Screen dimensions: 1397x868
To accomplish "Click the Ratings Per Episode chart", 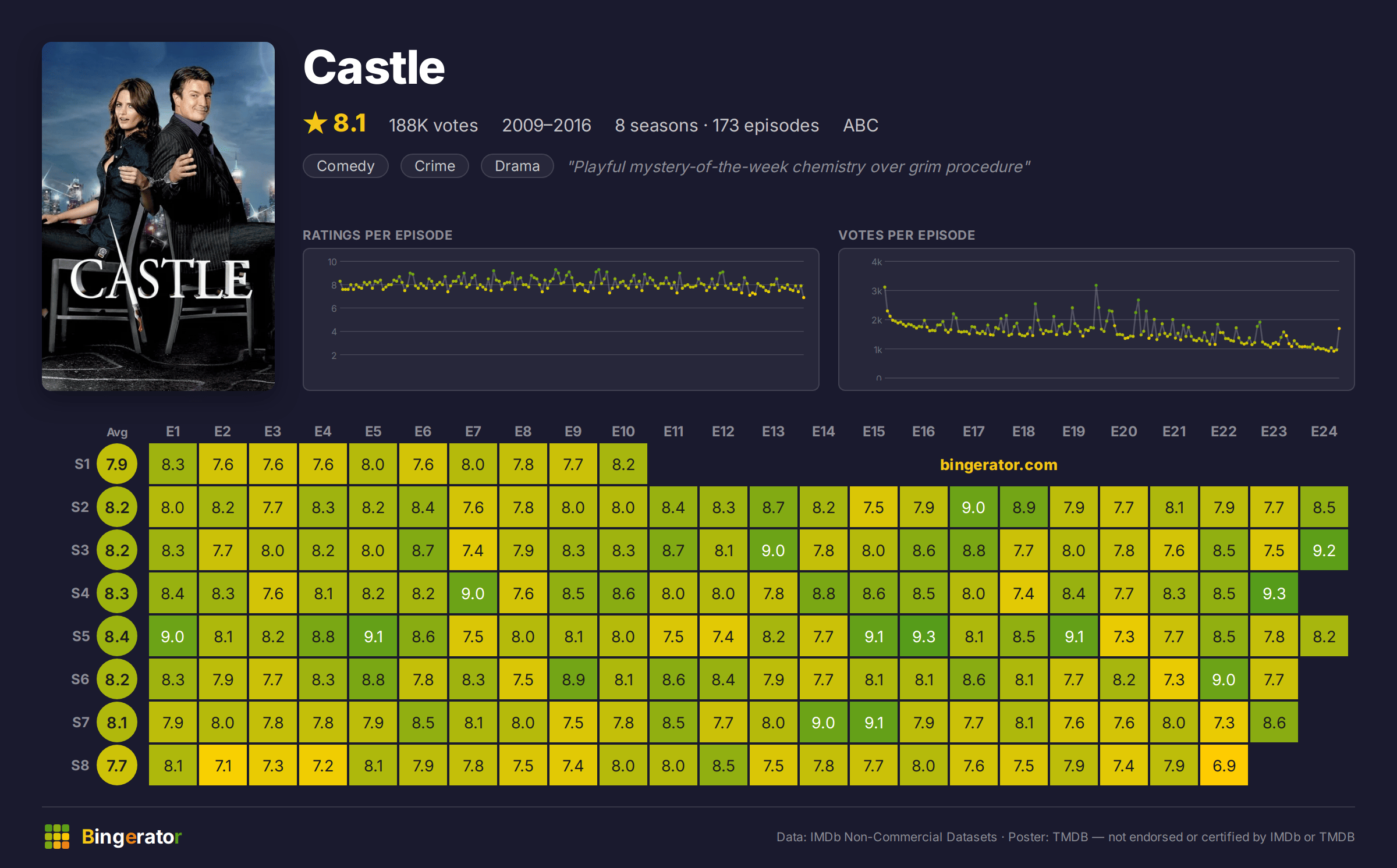I will point(561,319).
